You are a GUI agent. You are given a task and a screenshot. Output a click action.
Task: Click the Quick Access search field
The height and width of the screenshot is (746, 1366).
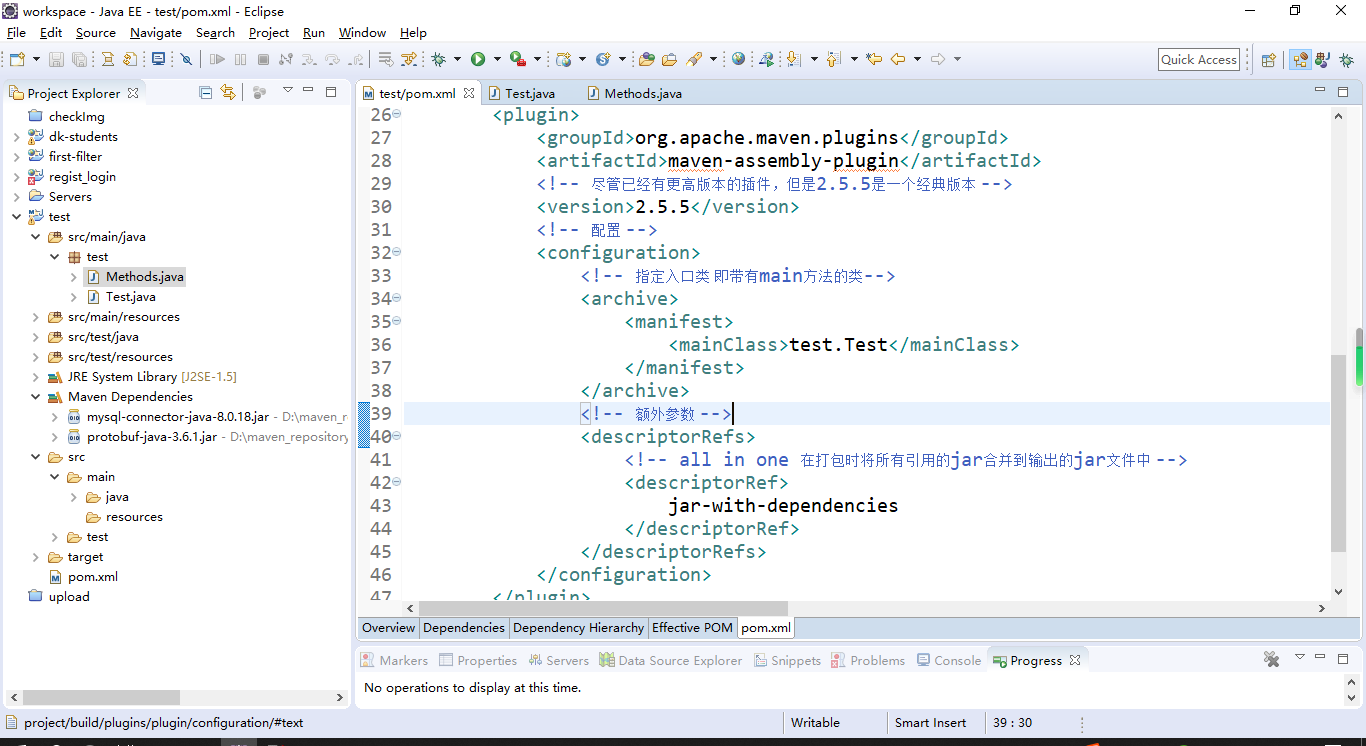[1198, 60]
